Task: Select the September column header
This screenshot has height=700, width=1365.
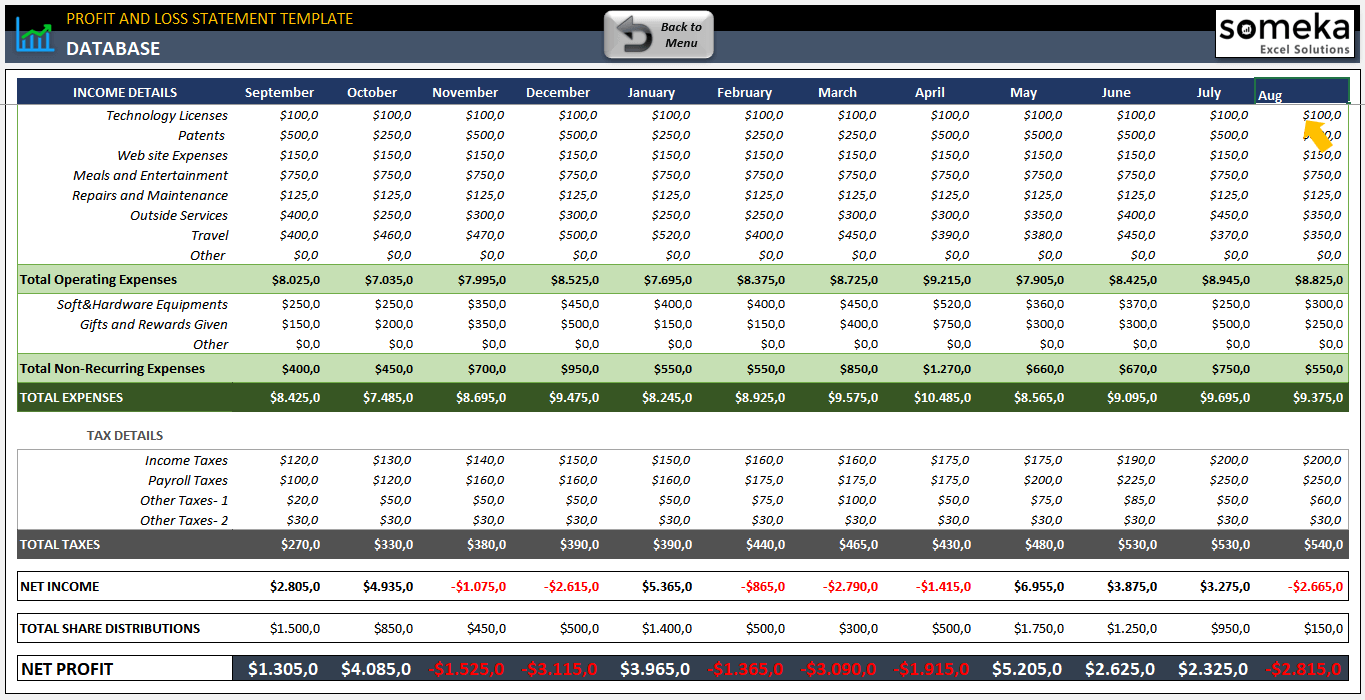Action: coord(279,91)
